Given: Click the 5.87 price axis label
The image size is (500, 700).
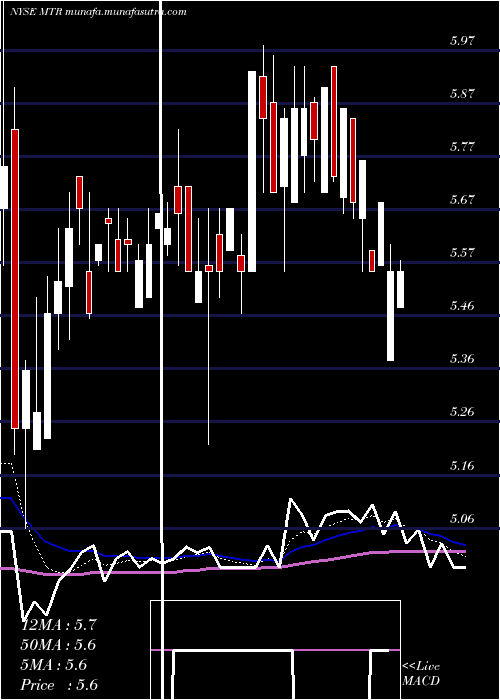Looking at the screenshot, I should [x=462, y=94].
